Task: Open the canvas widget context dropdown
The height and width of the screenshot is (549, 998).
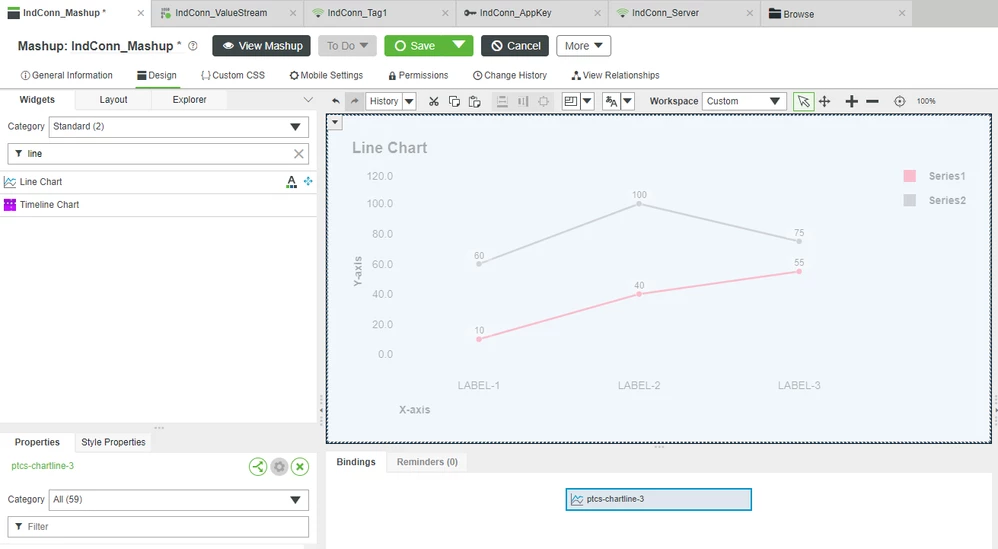Action: 335,123
